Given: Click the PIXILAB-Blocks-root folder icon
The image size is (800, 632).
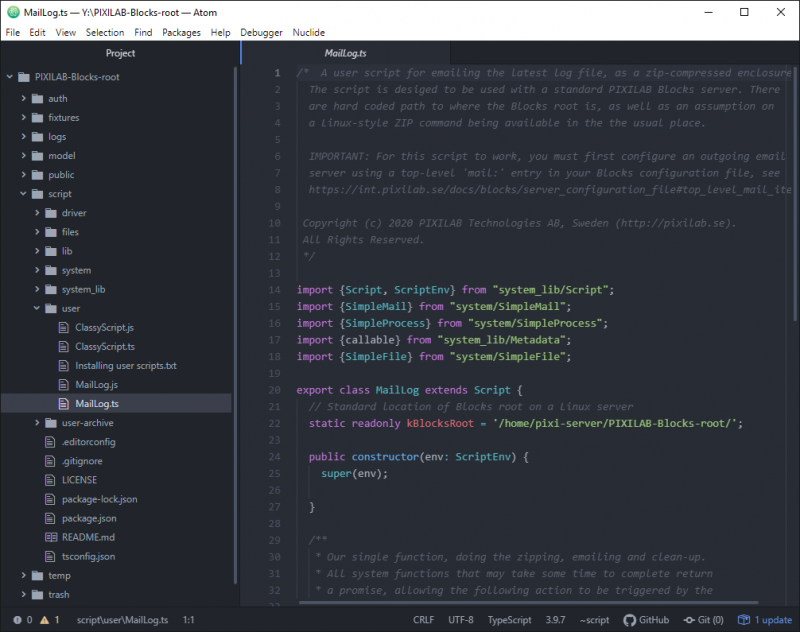Looking at the screenshot, I should pos(24,77).
